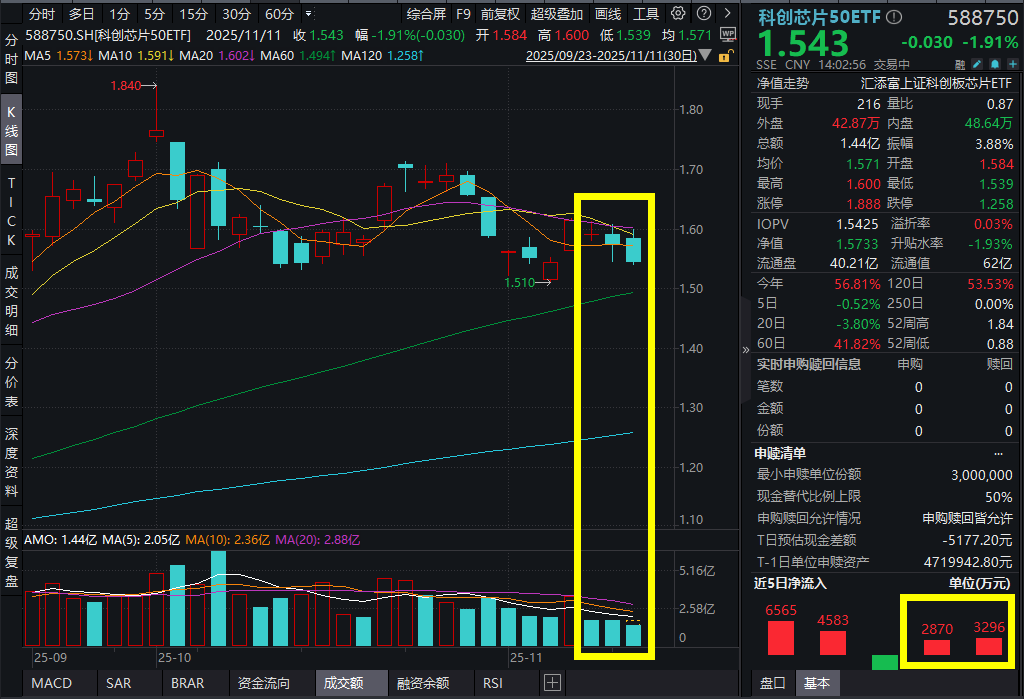Click the settings gear icon in the toolbar
The width and height of the screenshot is (1024, 699).
tap(678, 13)
